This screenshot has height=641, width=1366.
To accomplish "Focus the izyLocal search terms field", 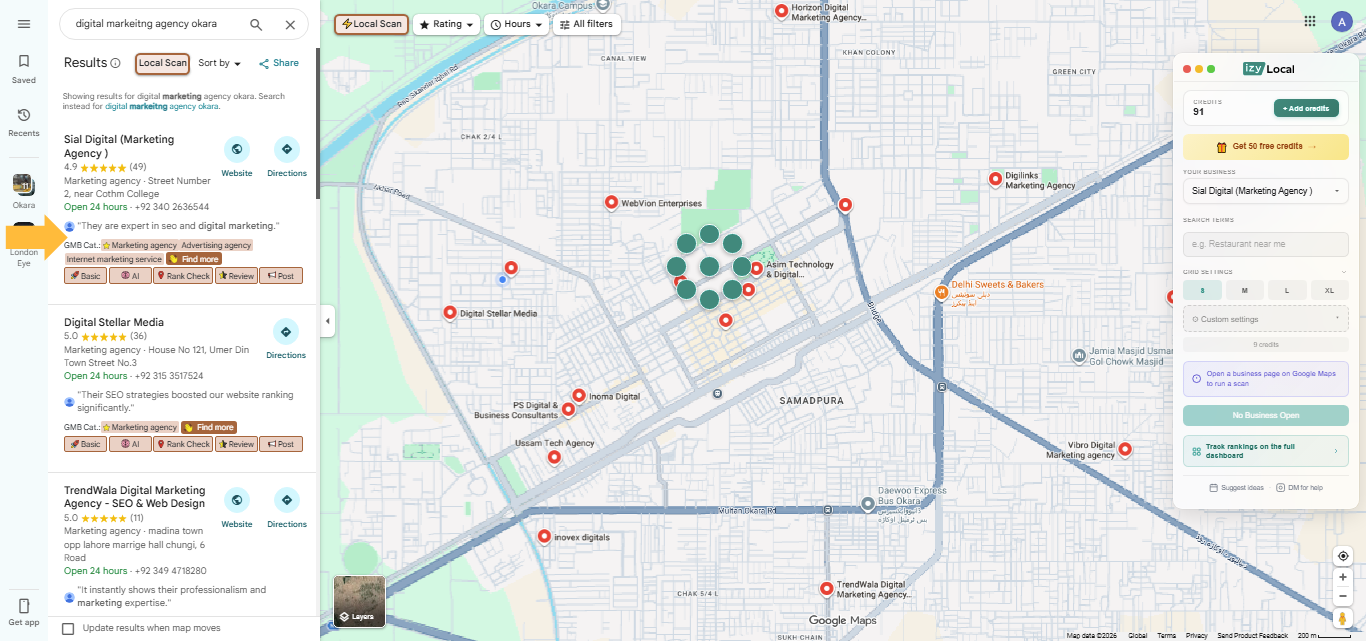I will 1266,244.
